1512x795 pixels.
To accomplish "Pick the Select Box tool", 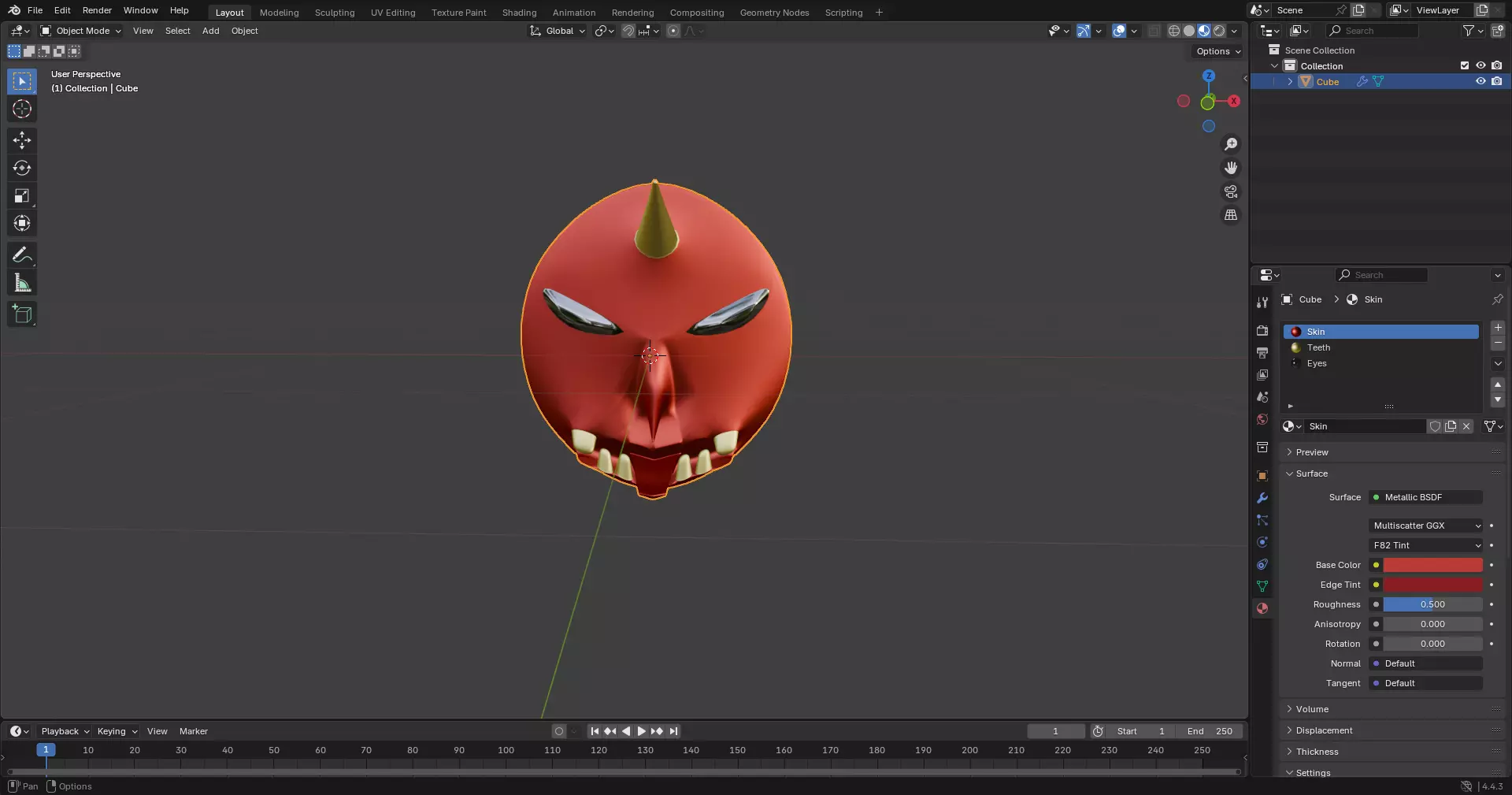I will click(22, 81).
